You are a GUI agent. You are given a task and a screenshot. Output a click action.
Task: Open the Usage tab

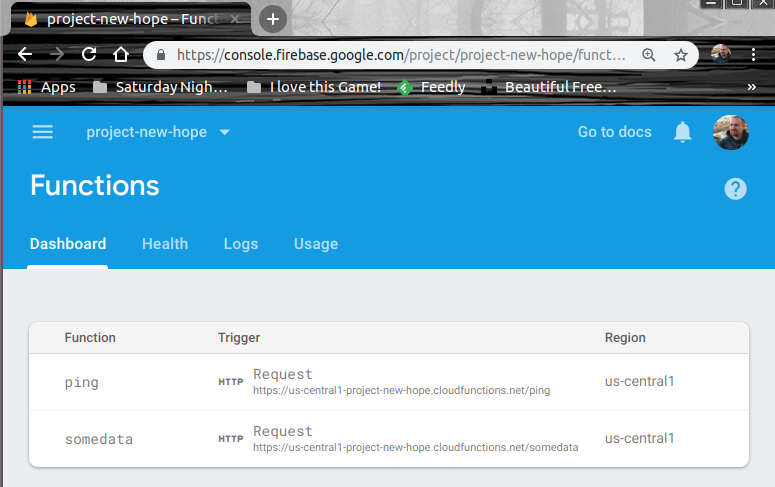[x=316, y=244]
